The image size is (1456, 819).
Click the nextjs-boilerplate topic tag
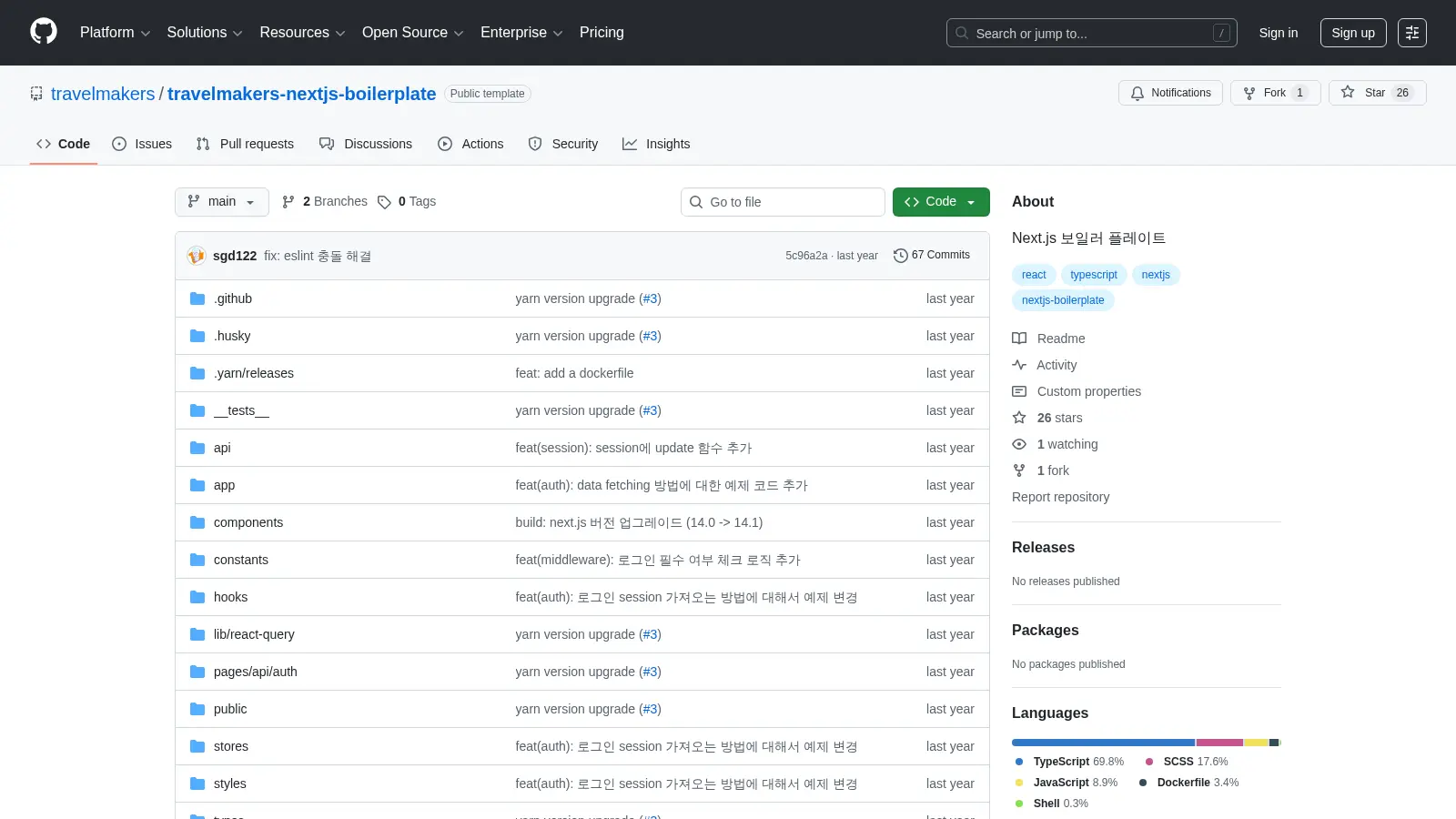click(x=1063, y=300)
